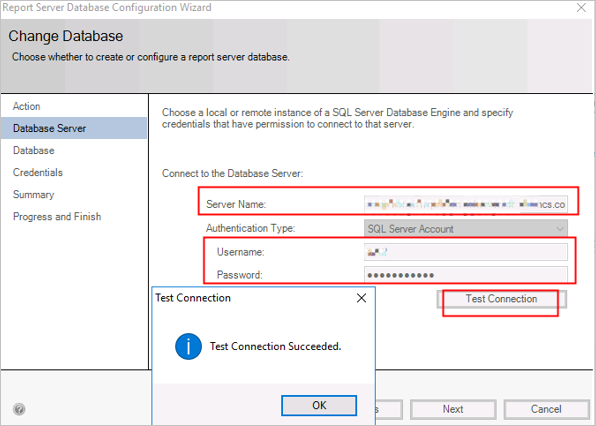596x426 pixels.
Task: Cancel the configuration wizard
Action: tap(546, 409)
